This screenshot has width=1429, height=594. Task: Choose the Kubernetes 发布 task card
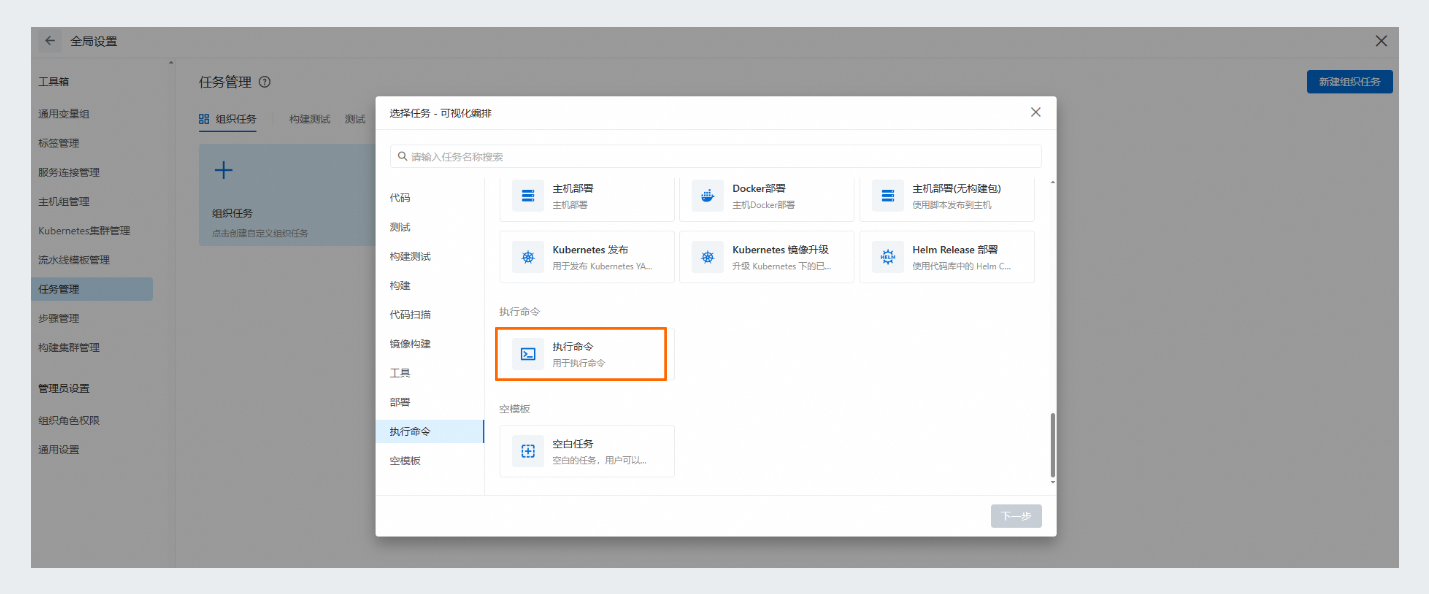587,257
